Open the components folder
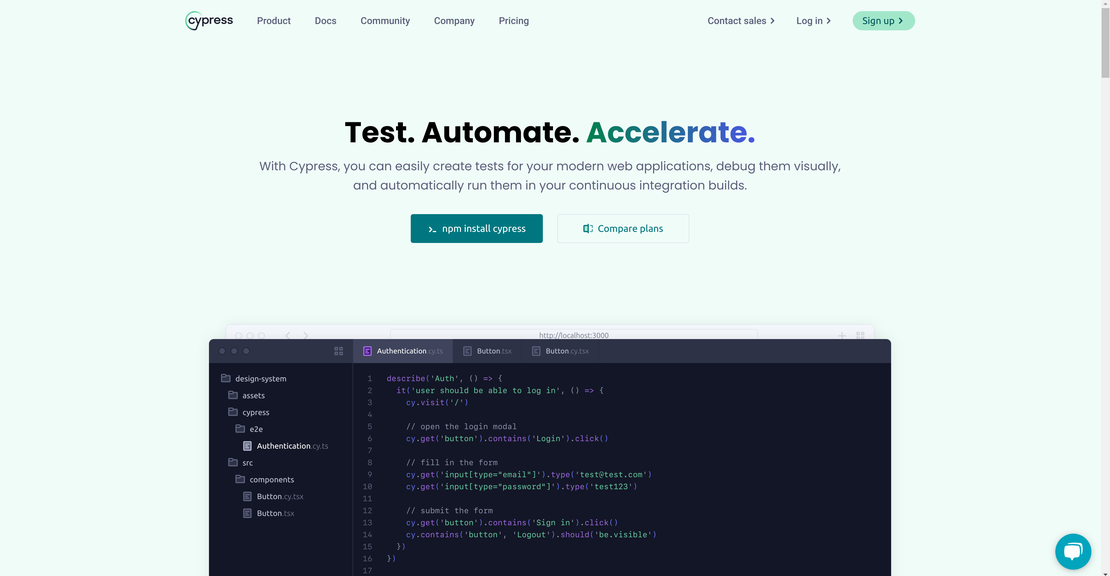The image size is (1110, 576). (264, 480)
